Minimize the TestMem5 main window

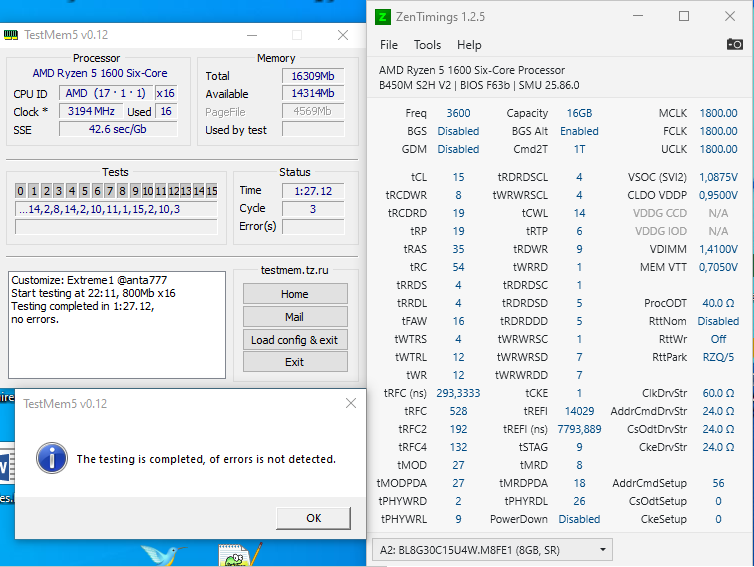[252, 35]
